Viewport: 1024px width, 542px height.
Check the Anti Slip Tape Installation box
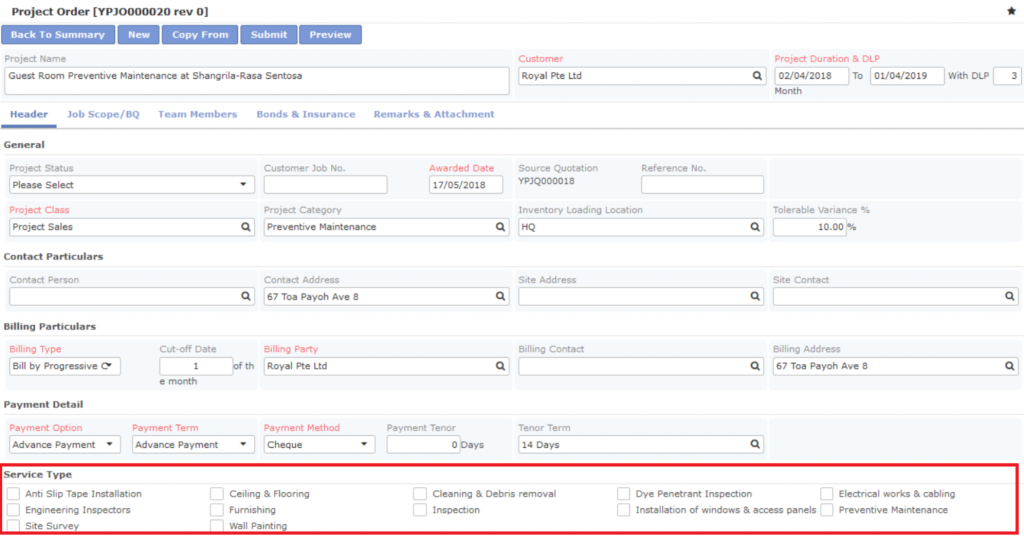click(x=14, y=494)
